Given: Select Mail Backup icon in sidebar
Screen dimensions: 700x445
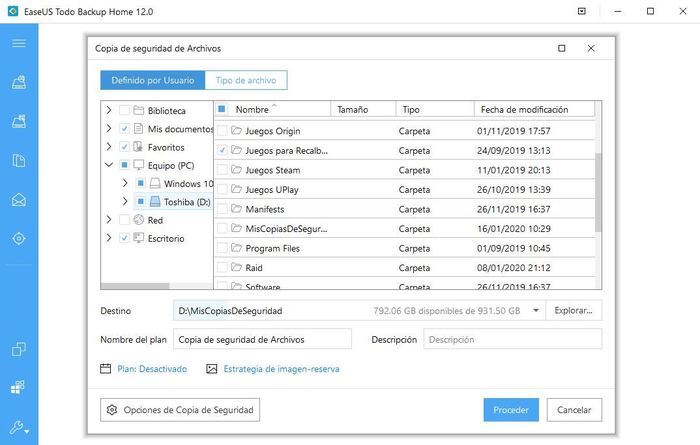Looking at the screenshot, I should pyautogui.click(x=19, y=200).
